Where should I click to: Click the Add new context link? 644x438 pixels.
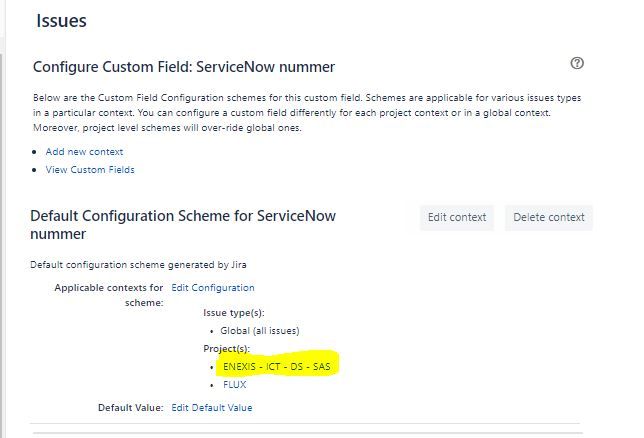84,152
